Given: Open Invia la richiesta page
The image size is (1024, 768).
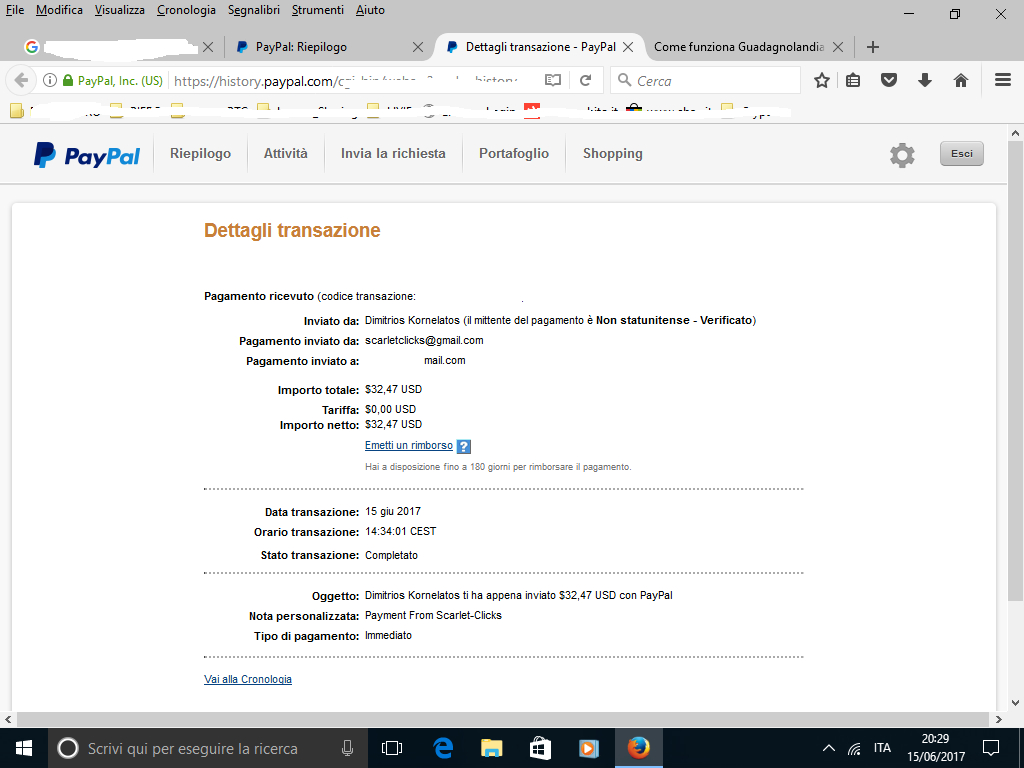Looking at the screenshot, I should pyautogui.click(x=393, y=153).
